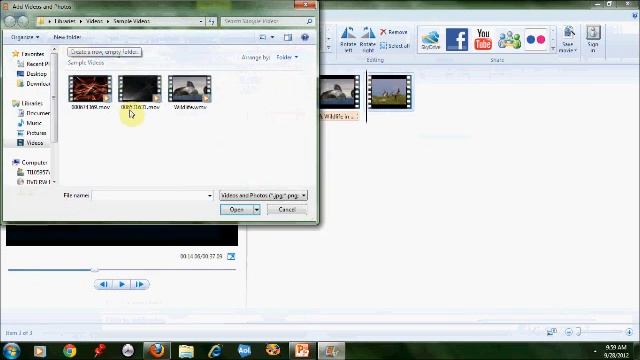Select the dark second .mov video file
640x360 pixels.
pyautogui.click(x=140, y=92)
